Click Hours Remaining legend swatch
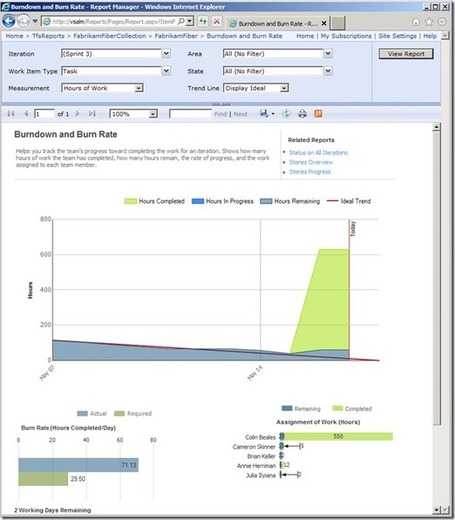Viewport: 455px width, 520px height. (x=266, y=201)
